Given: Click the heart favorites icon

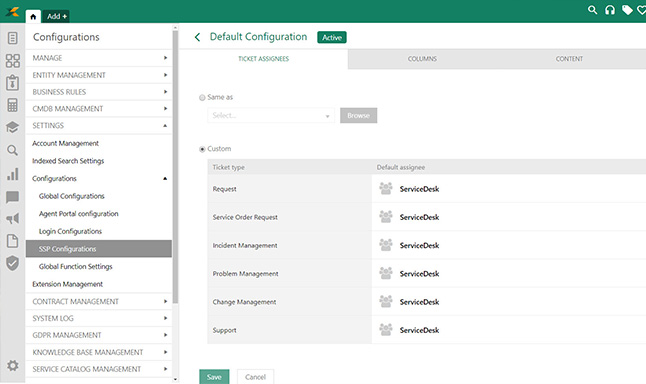Looking at the screenshot, I should point(642,10).
